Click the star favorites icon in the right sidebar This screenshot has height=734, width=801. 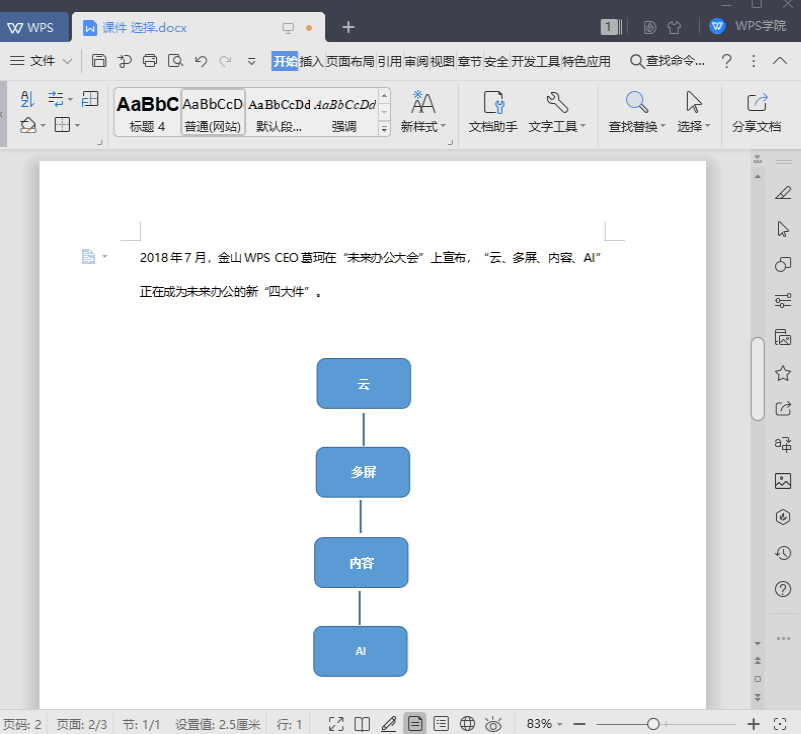point(783,373)
